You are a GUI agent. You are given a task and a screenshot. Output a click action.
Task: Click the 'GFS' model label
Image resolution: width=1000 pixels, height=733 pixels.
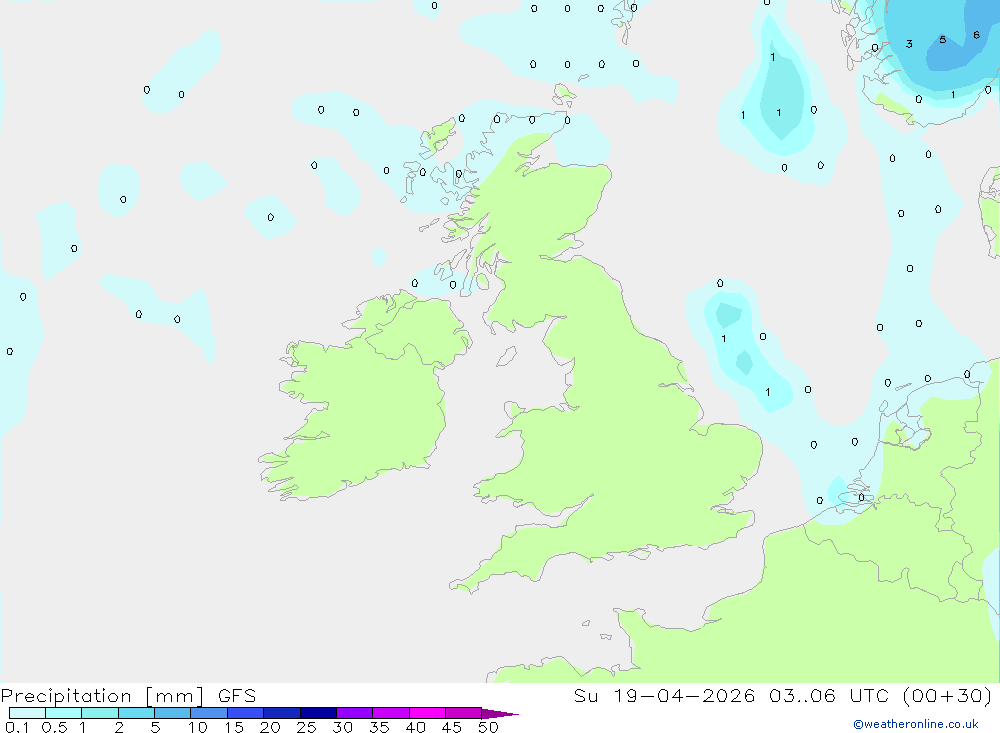[x=237, y=695]
